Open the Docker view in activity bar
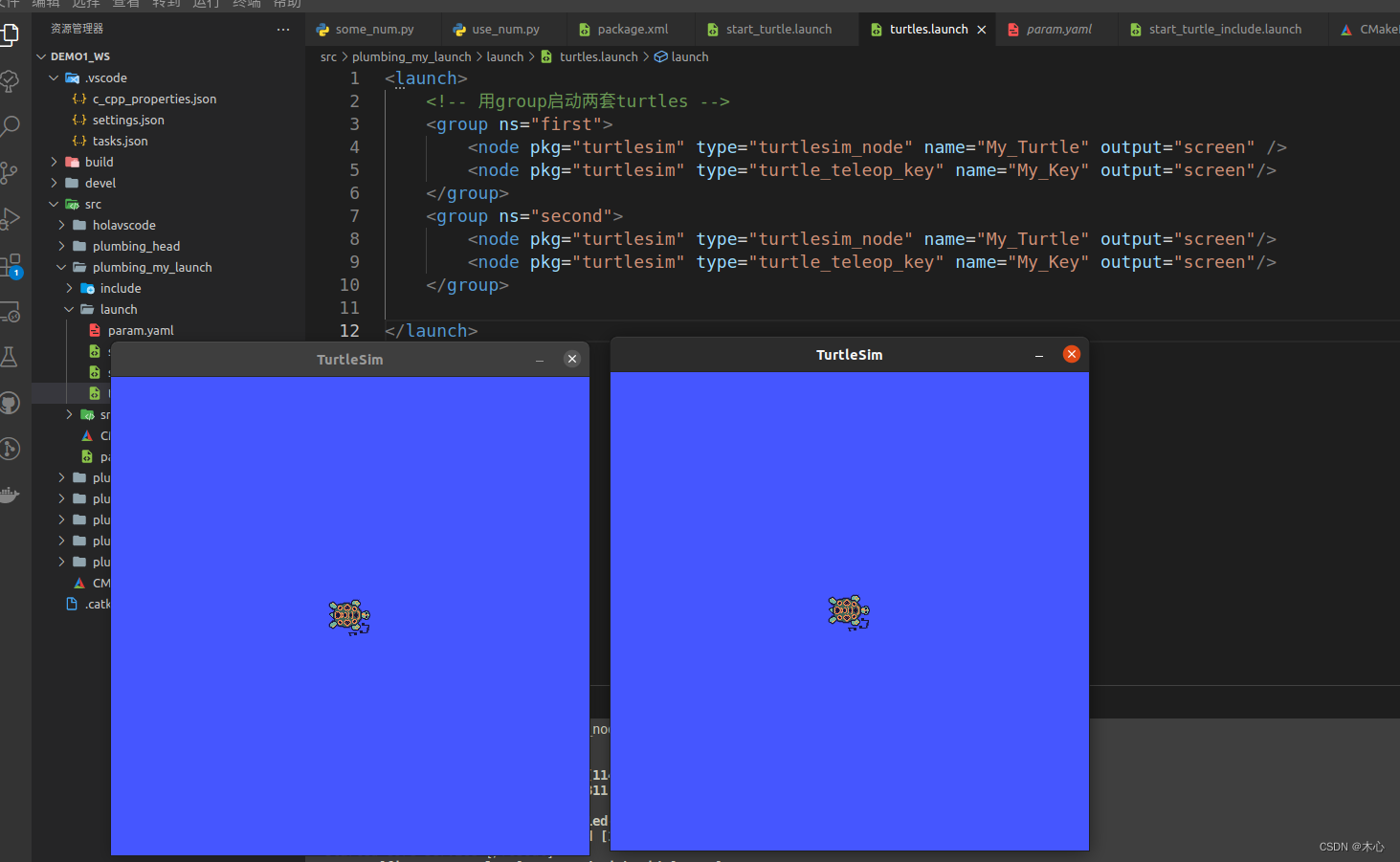The width and height of the screenshot is (1400, 862). coord(10,495)
